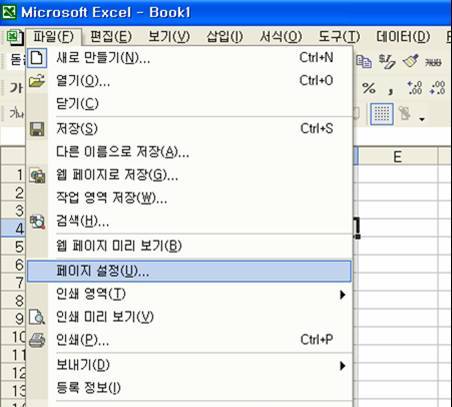The height and width of the screenshot is (407, 452).
Task: Select row 4 header
Action: (x=13, y=228)
